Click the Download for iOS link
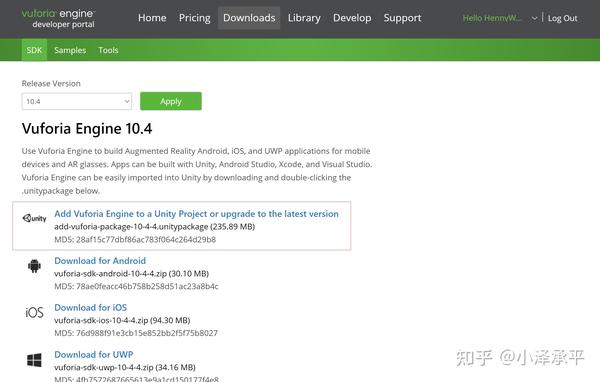The width and height of the screenshot is (600, 382). (x=90, y=307)
